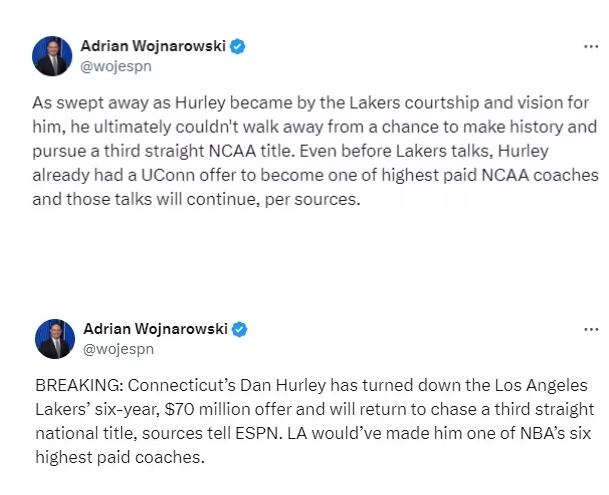609x495 pixels.
Task: Open more options on the 'As swept away' tweet
Action: click(591, 46)
